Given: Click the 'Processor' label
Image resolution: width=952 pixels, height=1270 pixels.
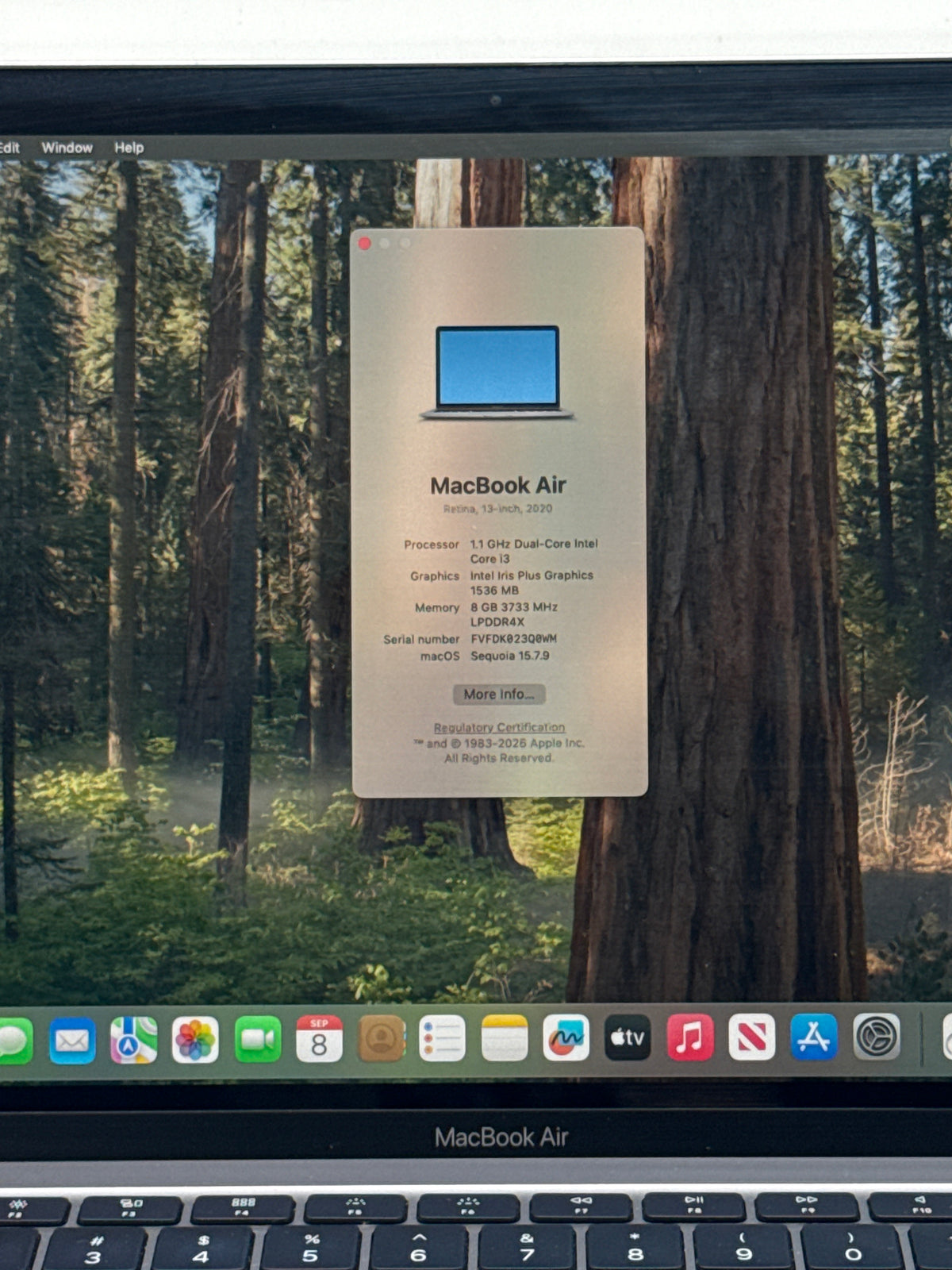Looking at the screenshot, I should pyautogui.click(x=432, y=545).
